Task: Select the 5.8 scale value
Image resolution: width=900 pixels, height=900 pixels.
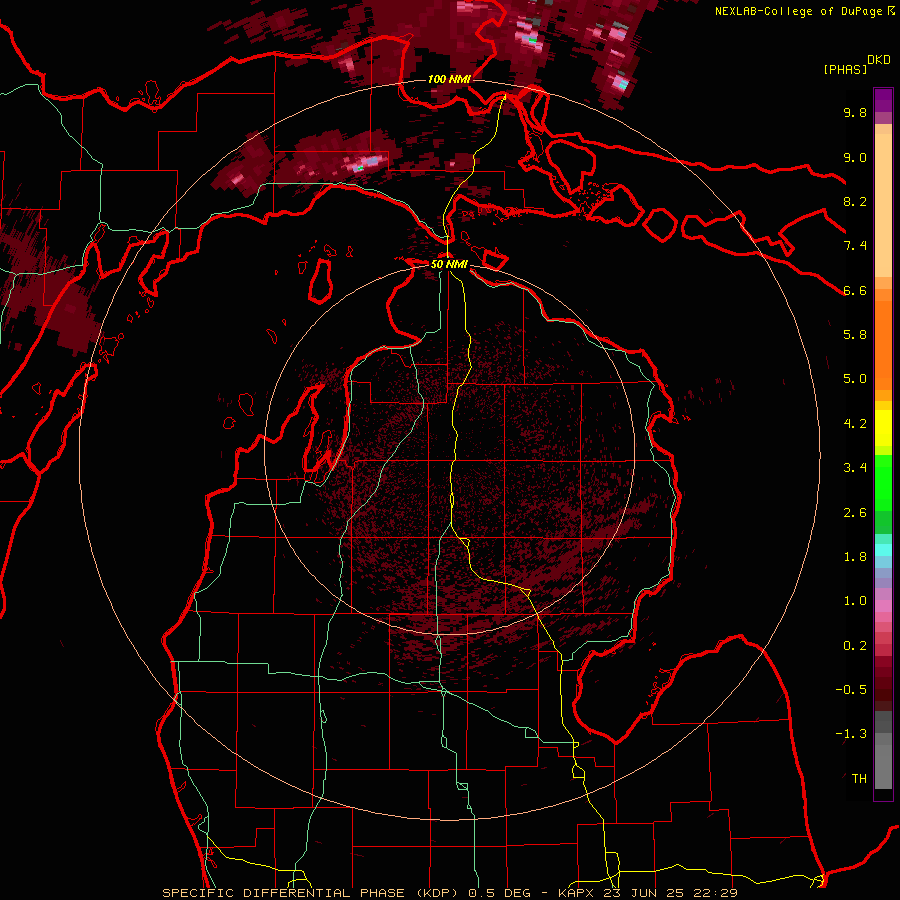Action: (855, 335)
